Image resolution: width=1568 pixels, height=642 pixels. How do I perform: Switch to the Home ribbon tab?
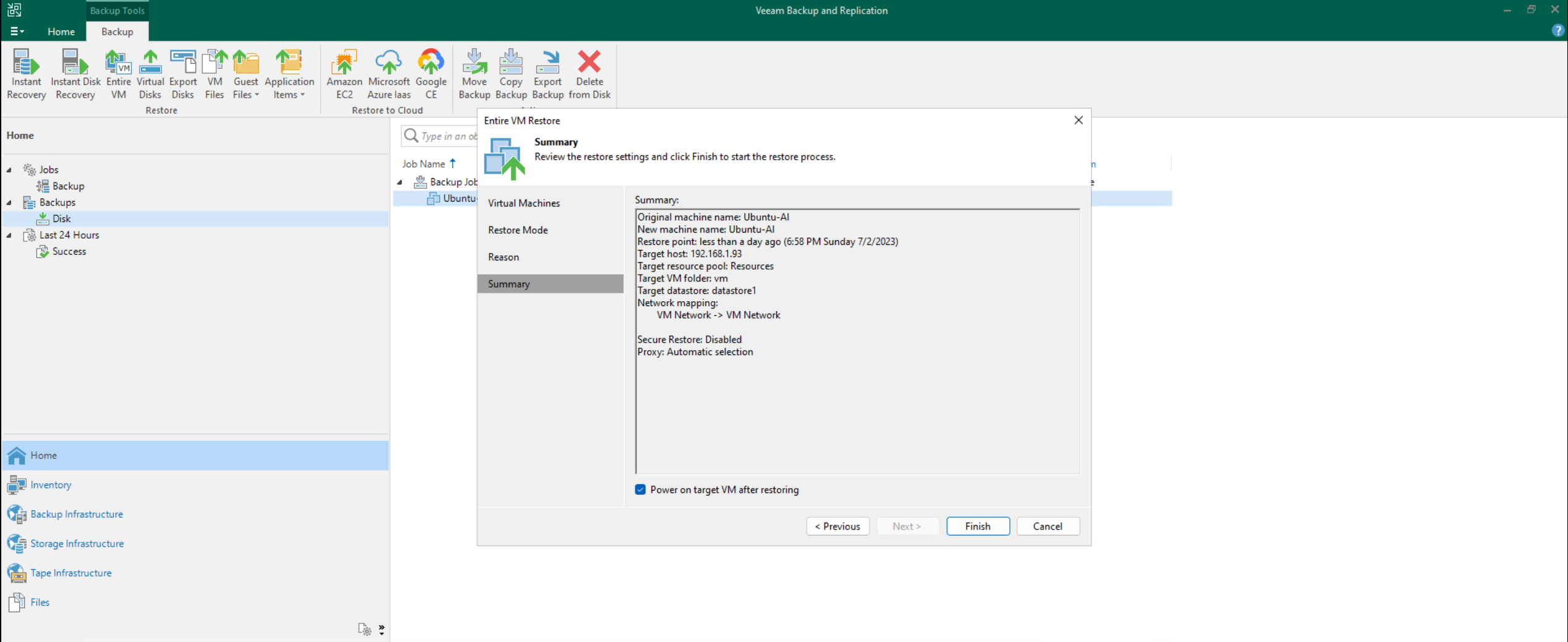61,31
